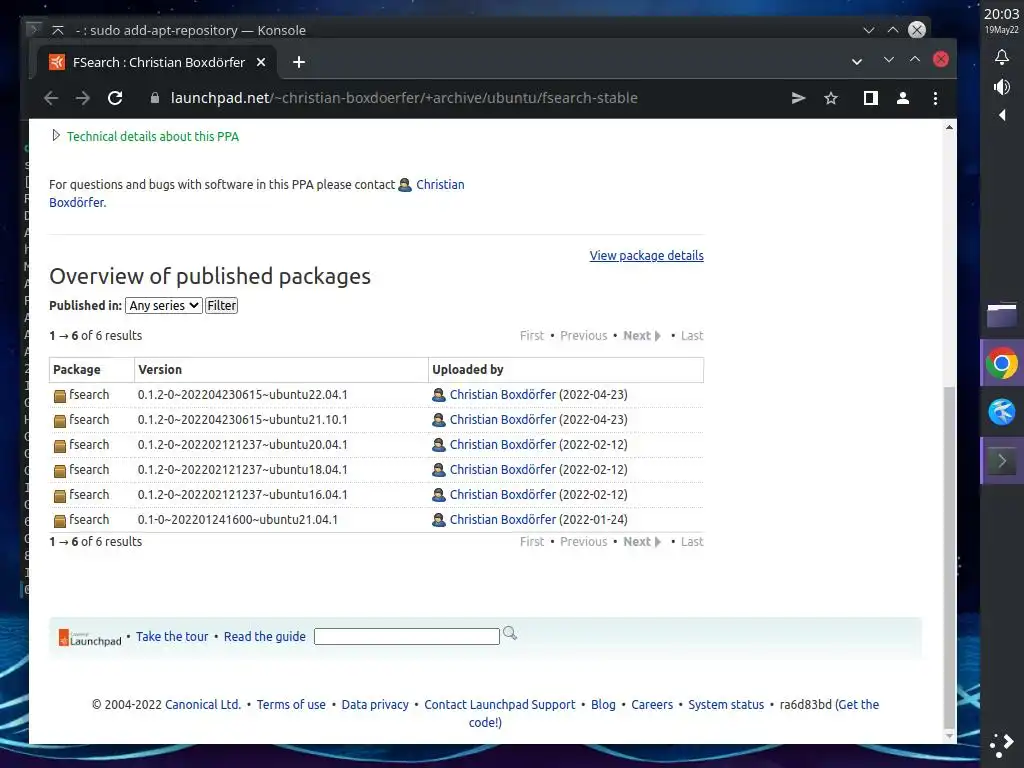Open Data privacy link
This screenshot has height=768, width=1024.
click(375, 705)
